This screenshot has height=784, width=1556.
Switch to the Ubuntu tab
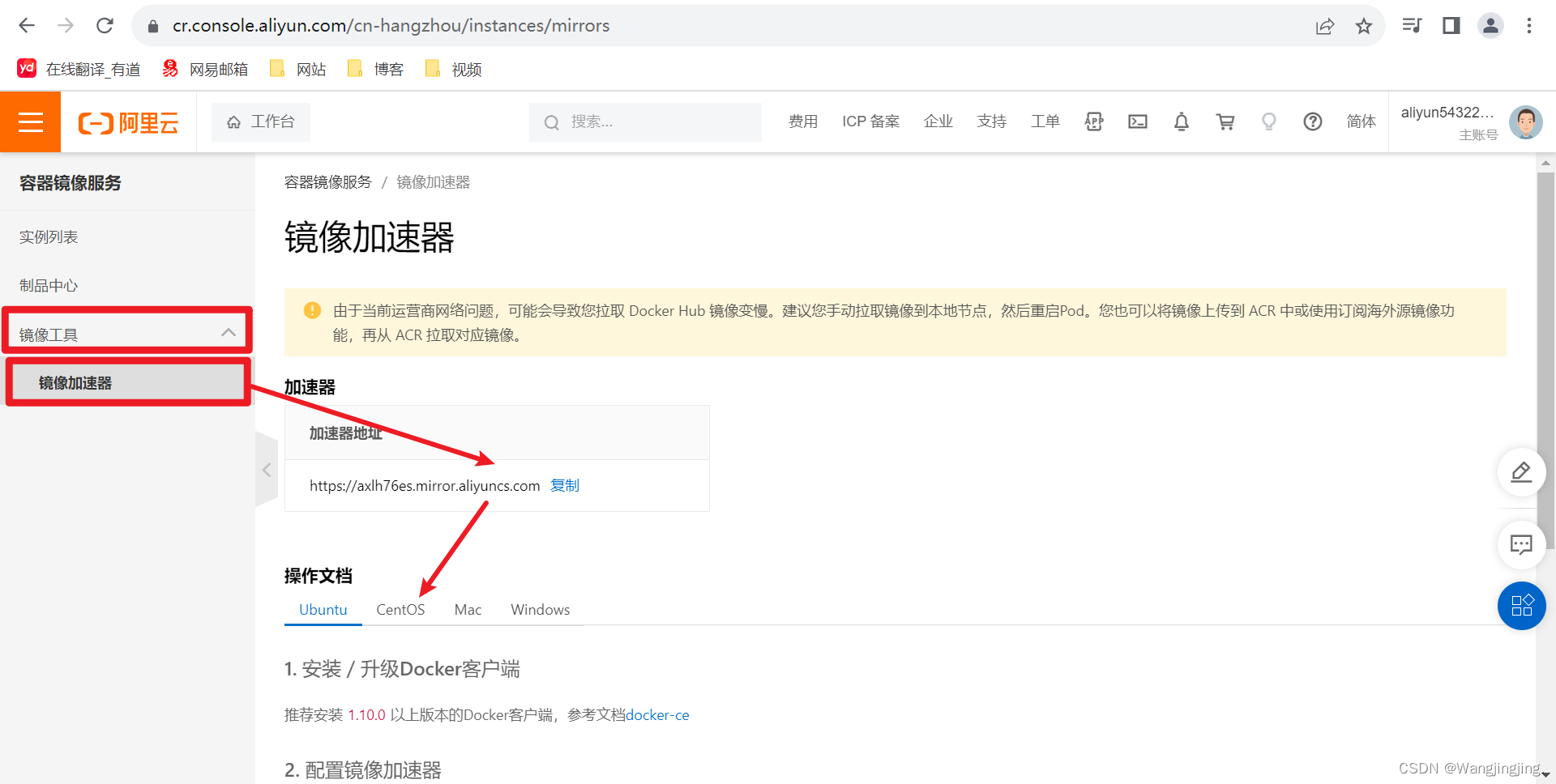pos(323,610)
